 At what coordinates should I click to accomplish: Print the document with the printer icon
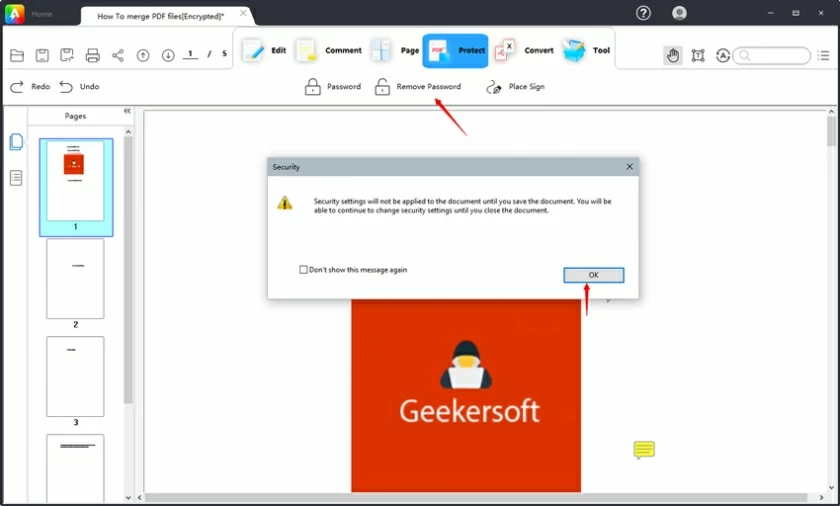tap(93, 55)
